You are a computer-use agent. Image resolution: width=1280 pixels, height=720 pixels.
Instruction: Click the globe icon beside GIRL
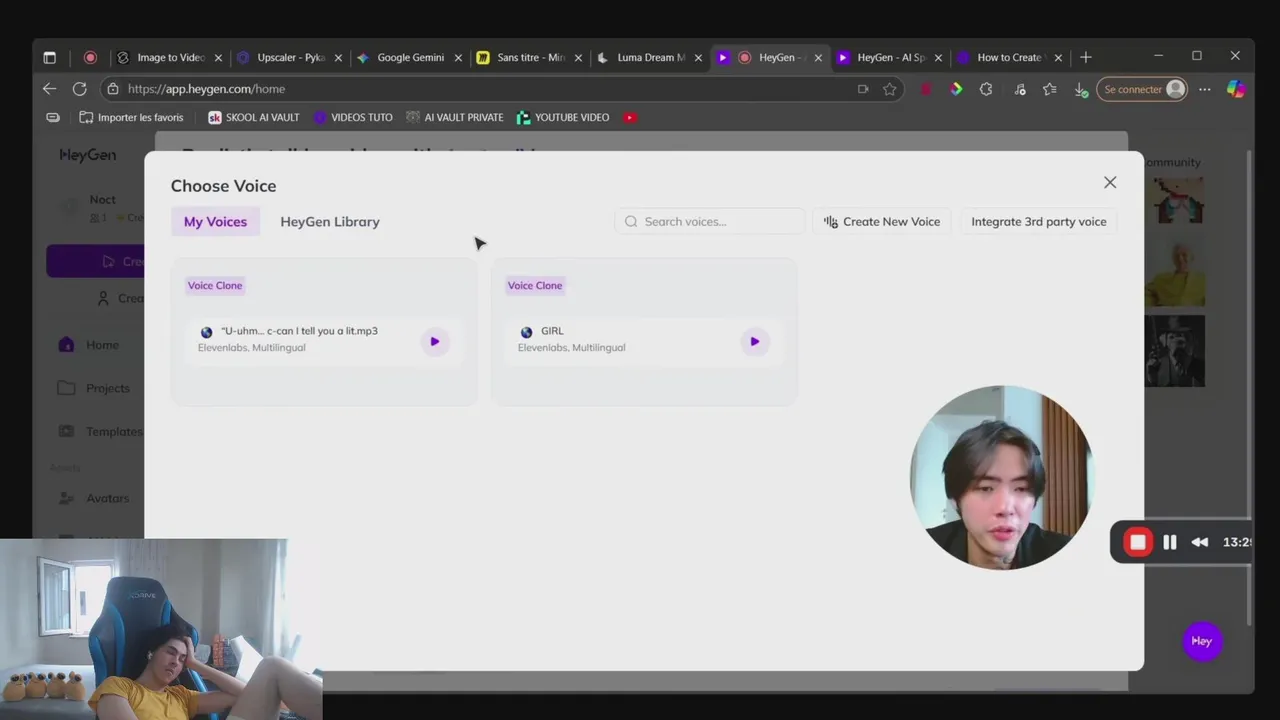(526, 332)
